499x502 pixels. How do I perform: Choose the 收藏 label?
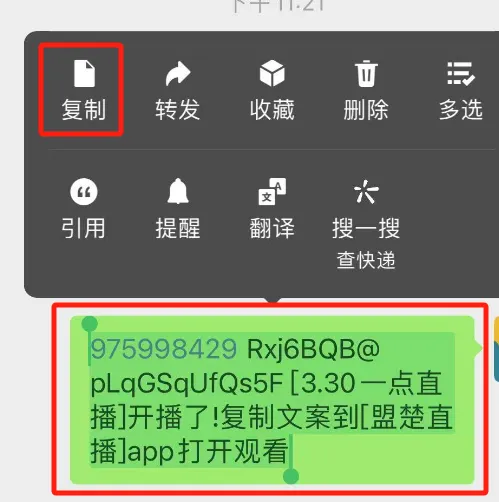tap(272, 110)
